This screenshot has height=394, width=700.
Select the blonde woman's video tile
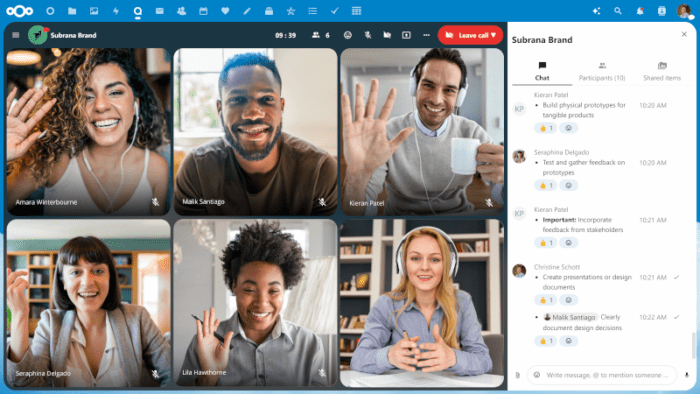422,303
